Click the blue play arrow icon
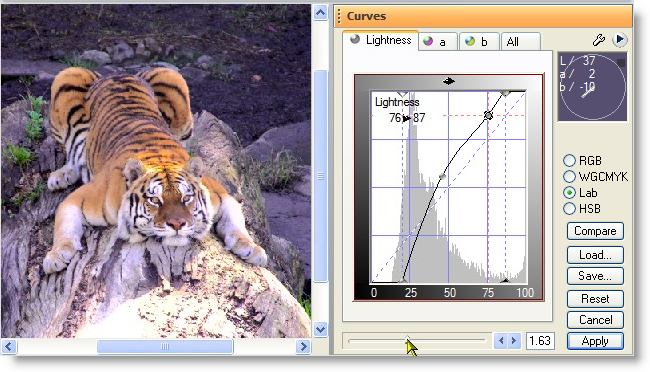This screenshot has width=650, height=372. (620, 40)
